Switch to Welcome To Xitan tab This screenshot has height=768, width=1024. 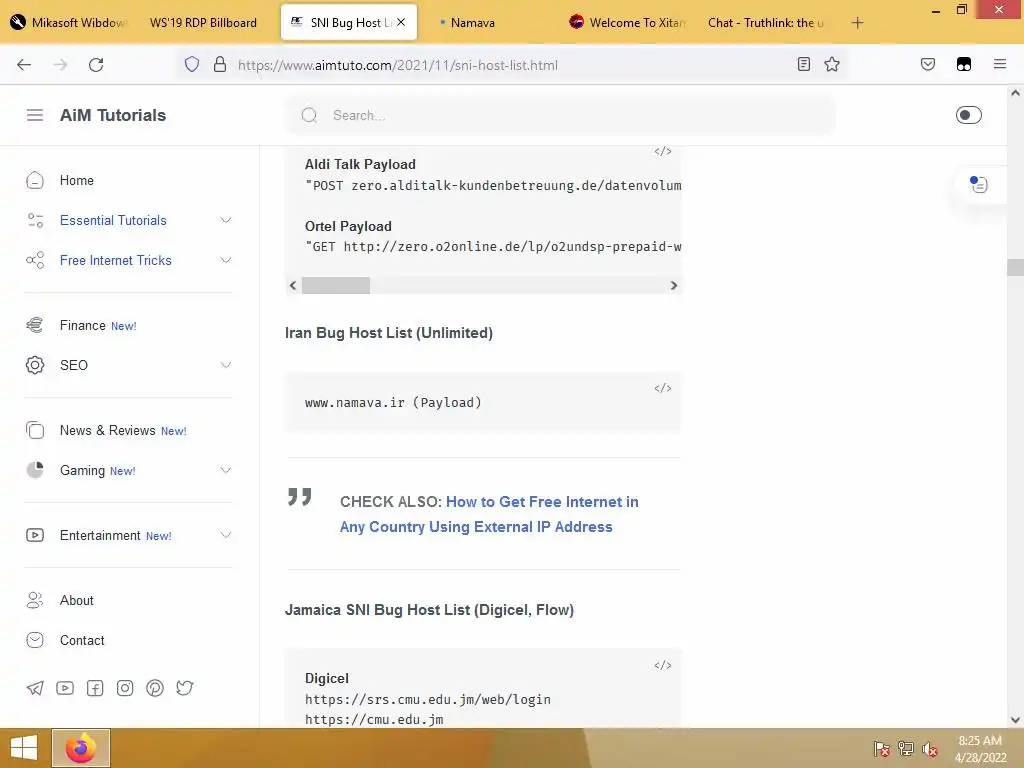(x=627, y=22)
